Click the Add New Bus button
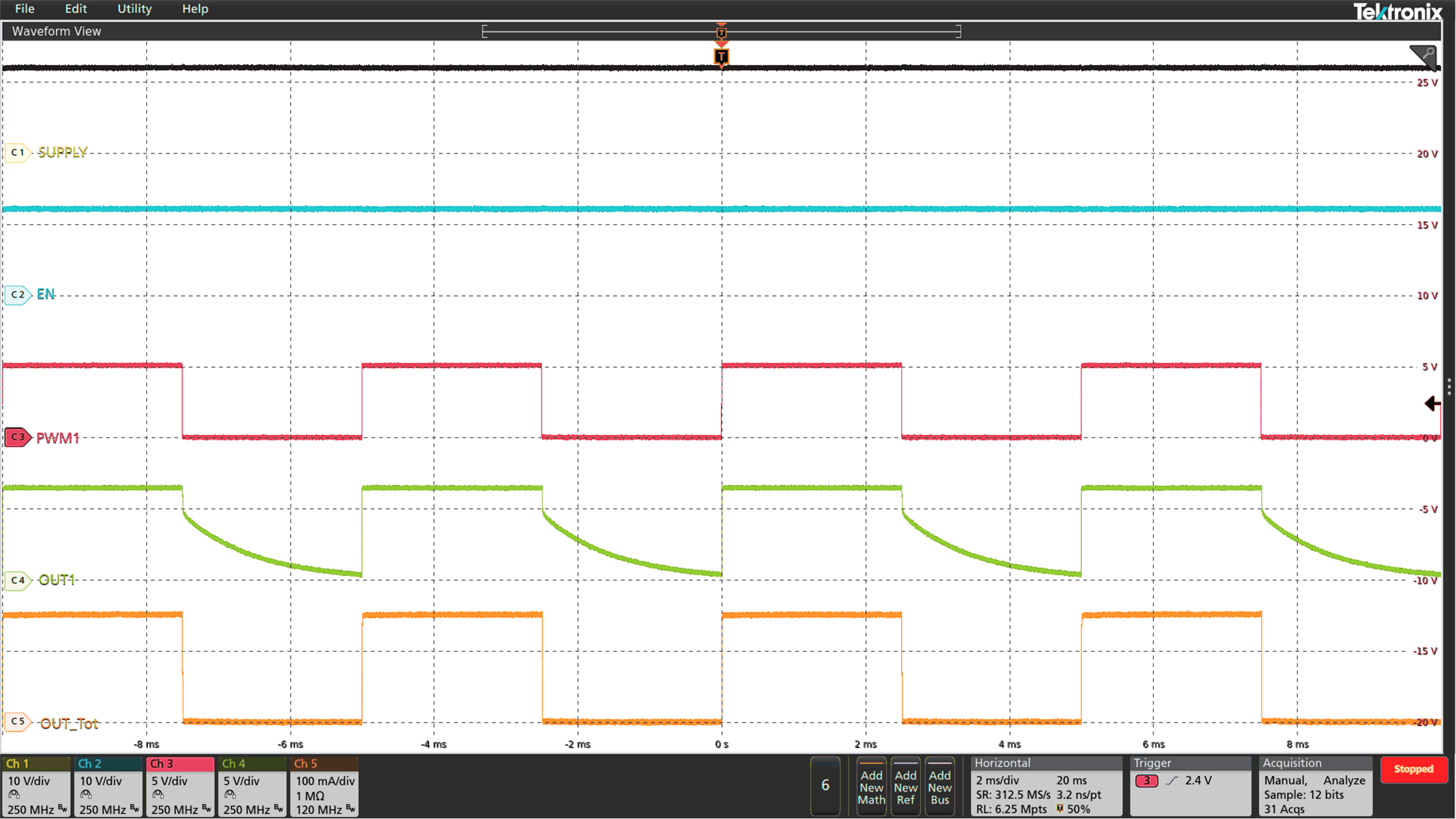Image resolution: width=1456 pixels, height=819 pixels. click(941, 787)
